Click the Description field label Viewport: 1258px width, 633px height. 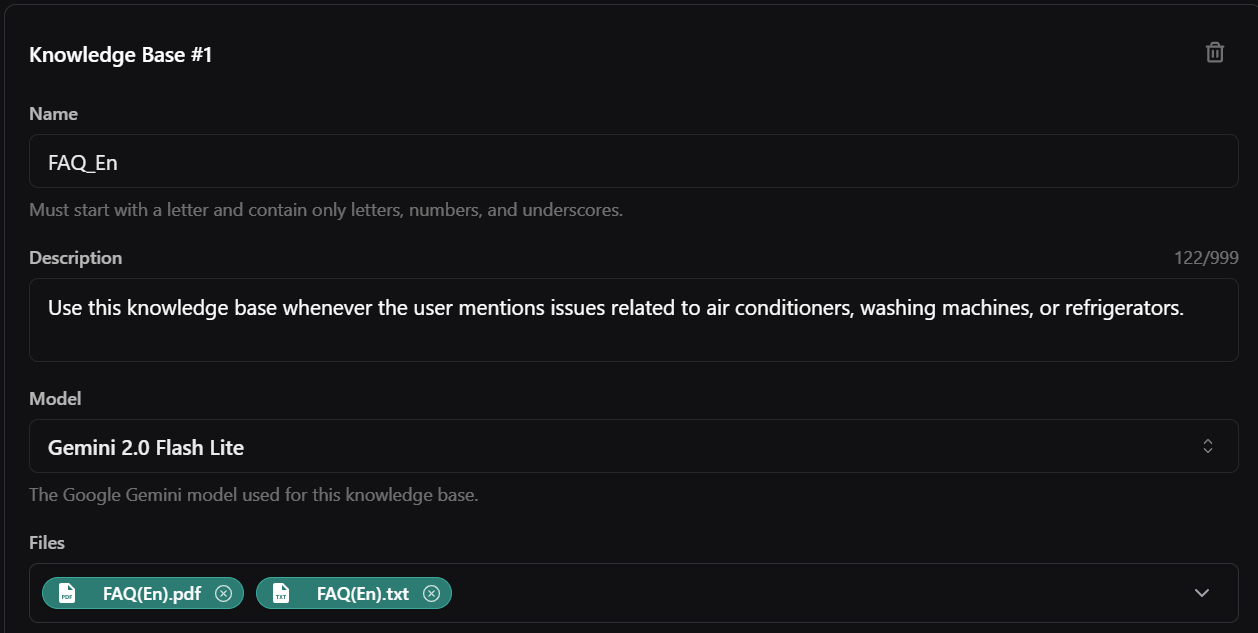click(75, 257)
